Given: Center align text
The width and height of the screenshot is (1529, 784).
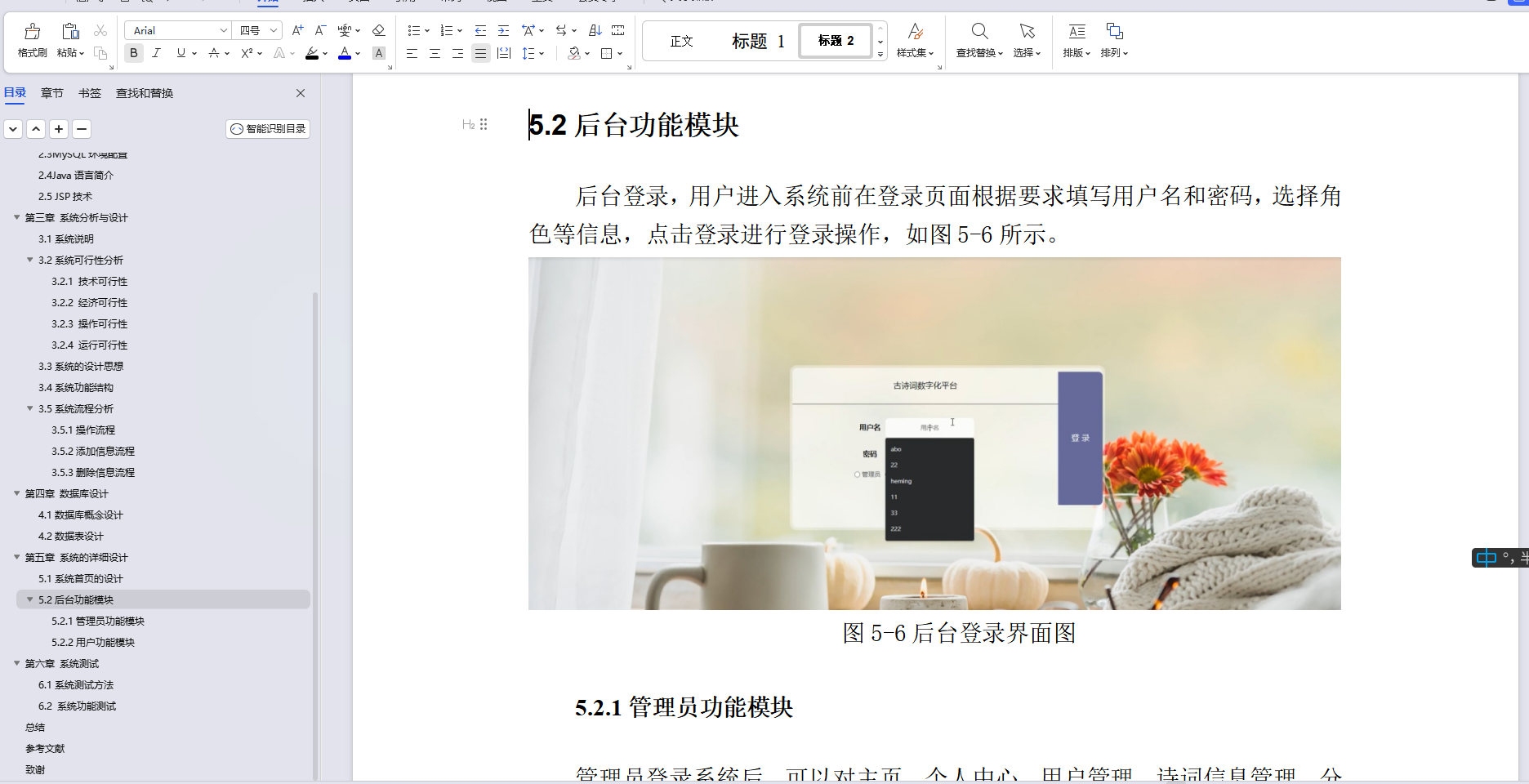Looking at the screenshot, I should pyautogui.click(x=435, y=53).
